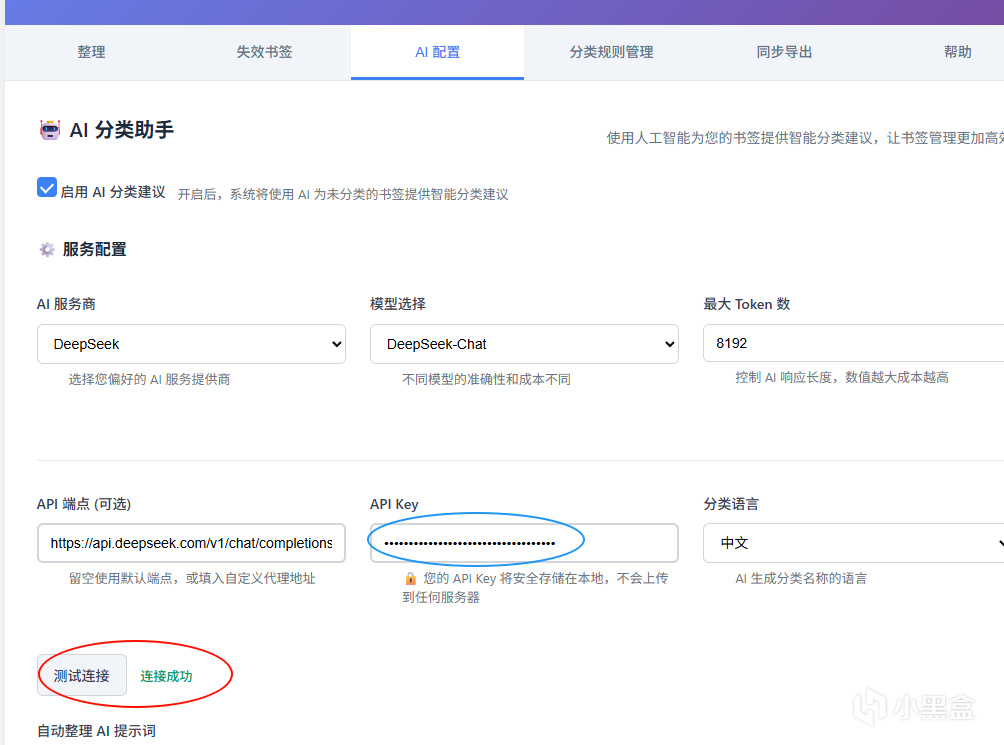Viewport: 1004px width, 745px height.
Task: Click the AI 服务商 label
Action: [x=66, y=304]
